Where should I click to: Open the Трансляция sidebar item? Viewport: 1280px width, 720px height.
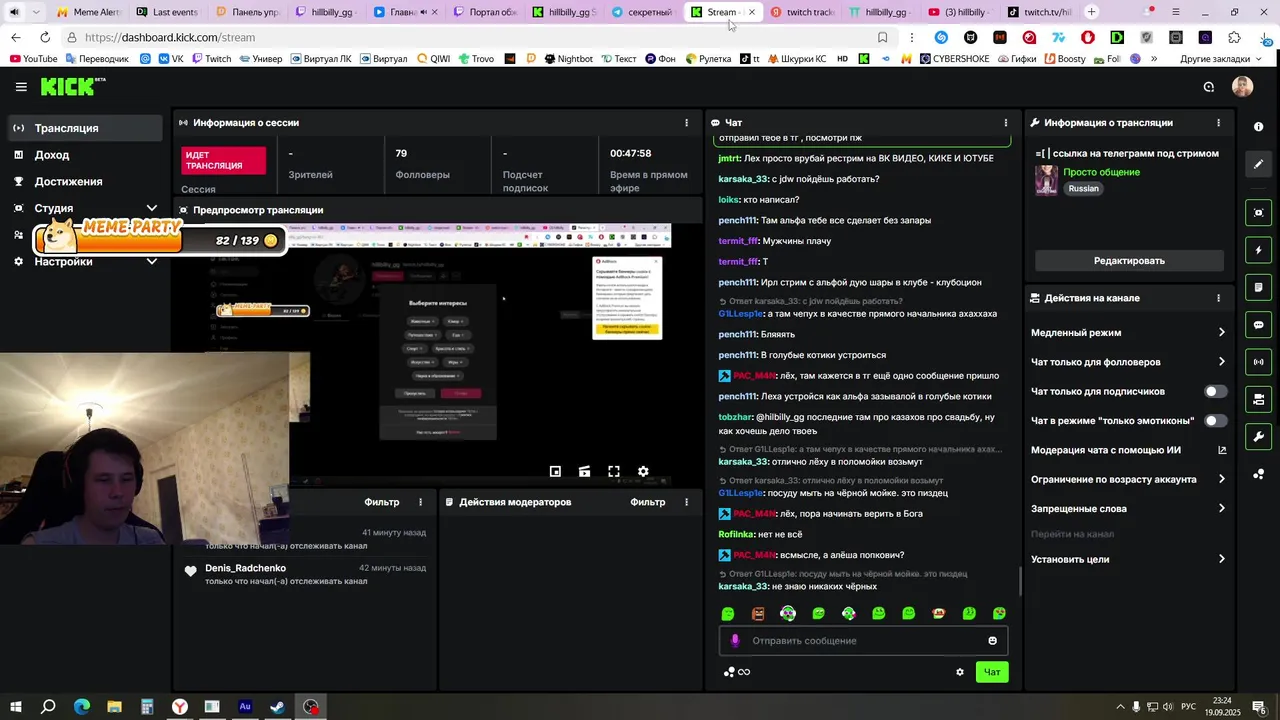click(x=84, y=128)
